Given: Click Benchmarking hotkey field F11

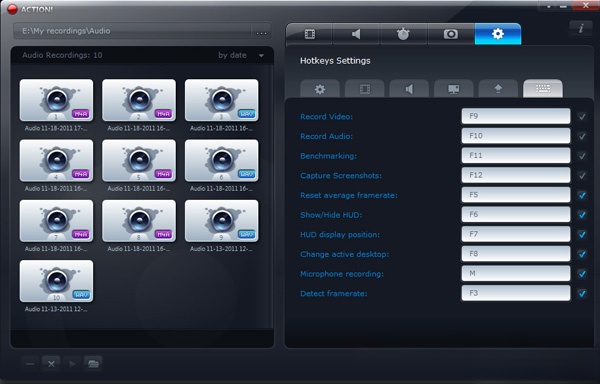Looking at the screenshot, I should pos(516,155).
